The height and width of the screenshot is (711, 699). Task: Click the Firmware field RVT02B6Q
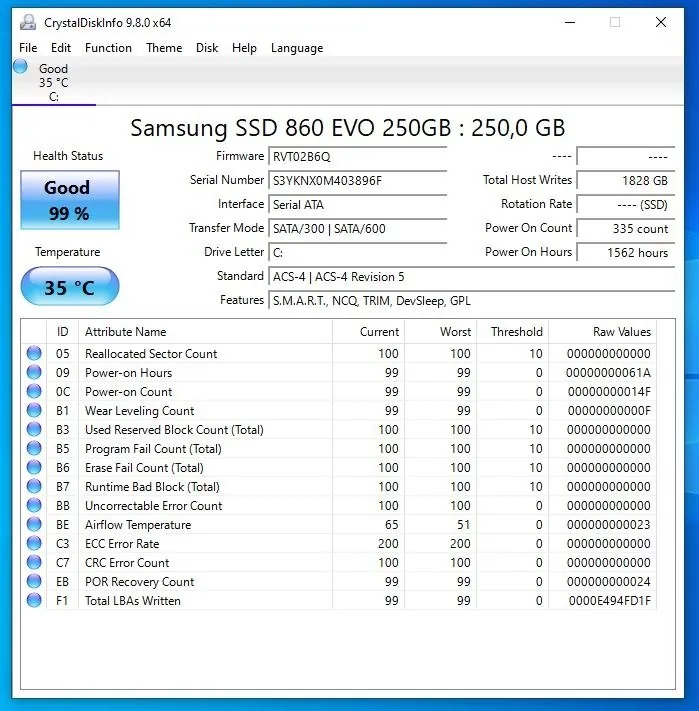pyautogui.click(x=358, y=157)
